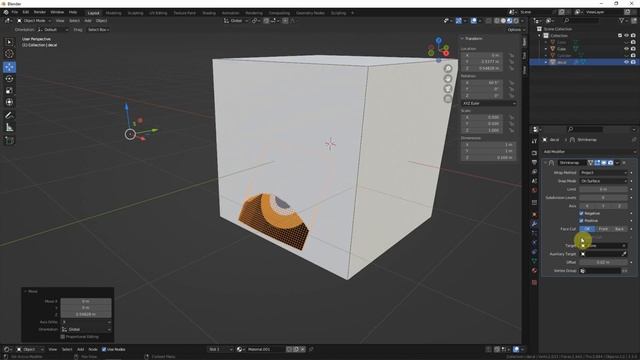Select wireframe viewport shading icon
The width and height of the screenshot is (640, 360).
(497, 20)
